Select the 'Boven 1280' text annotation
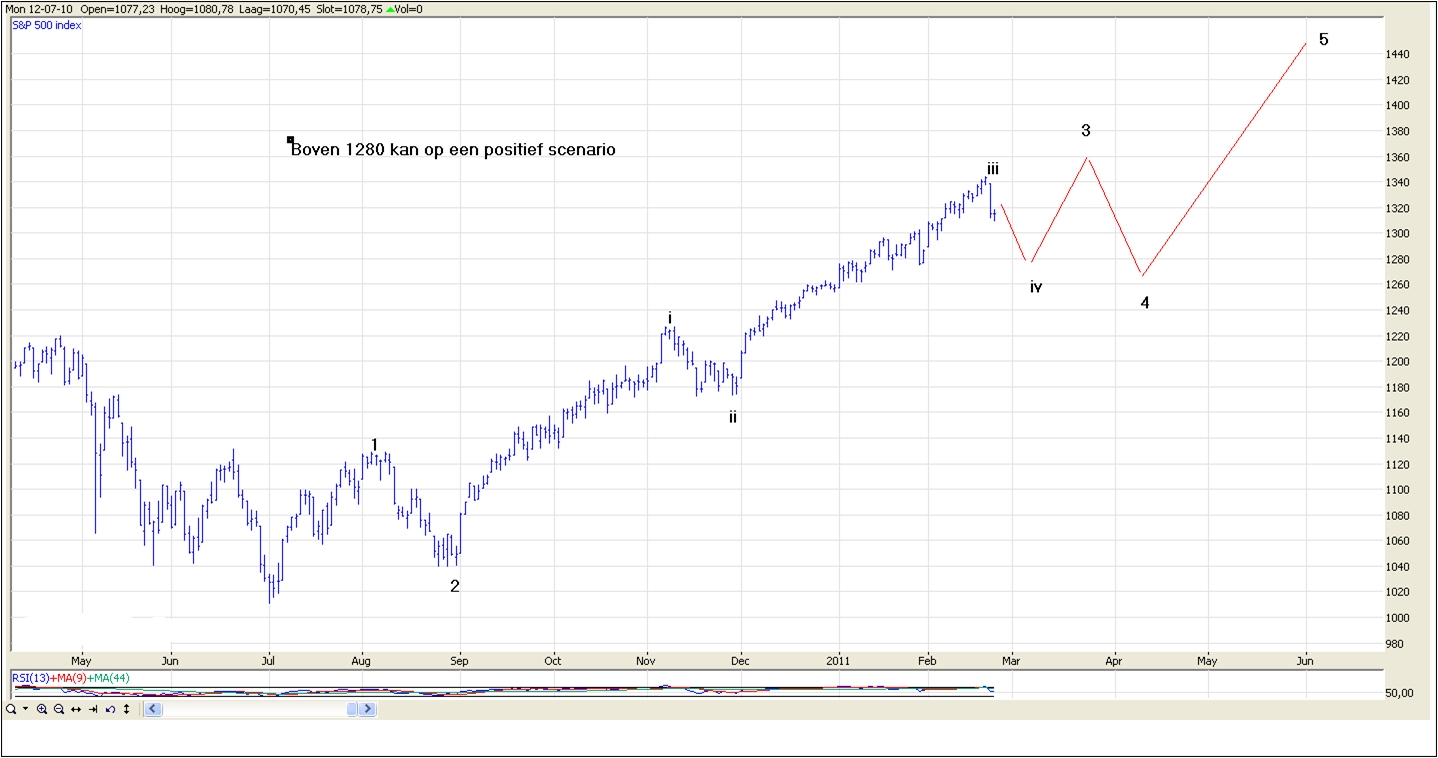Screen dimensions: 1438x758 pos(452,150)
